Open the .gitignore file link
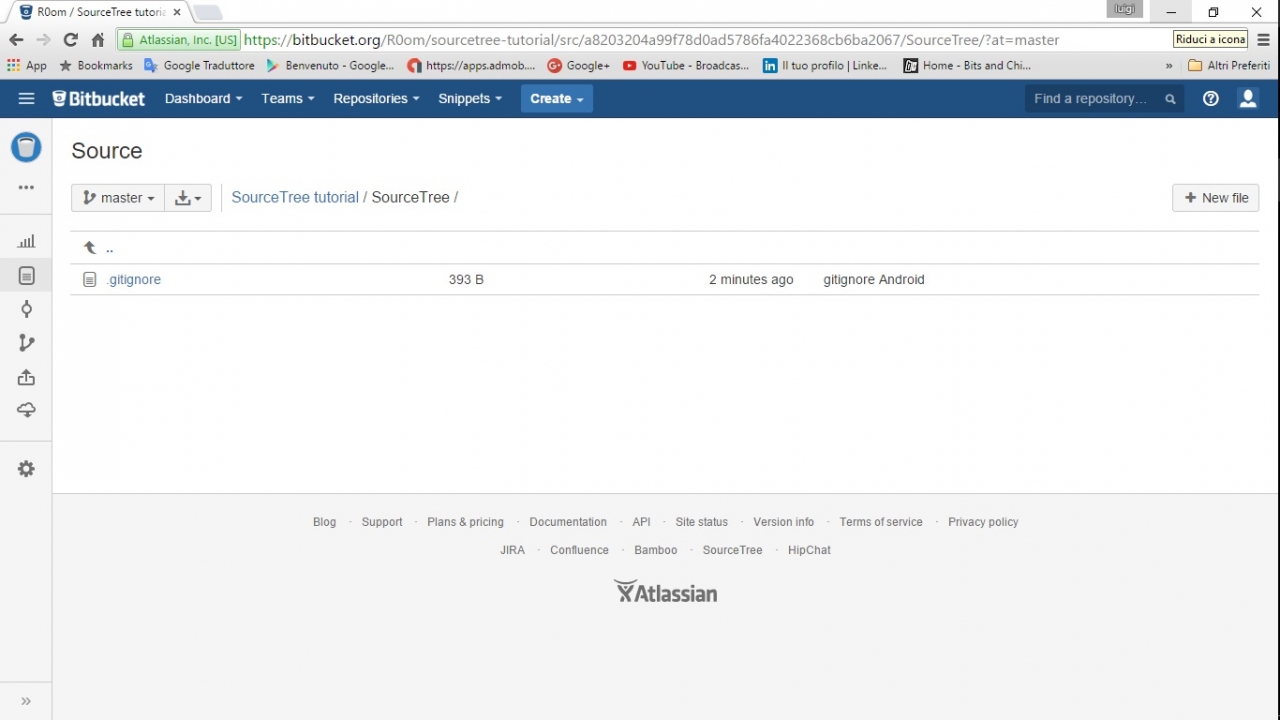The image size is (1280, 720). (134, 280)
